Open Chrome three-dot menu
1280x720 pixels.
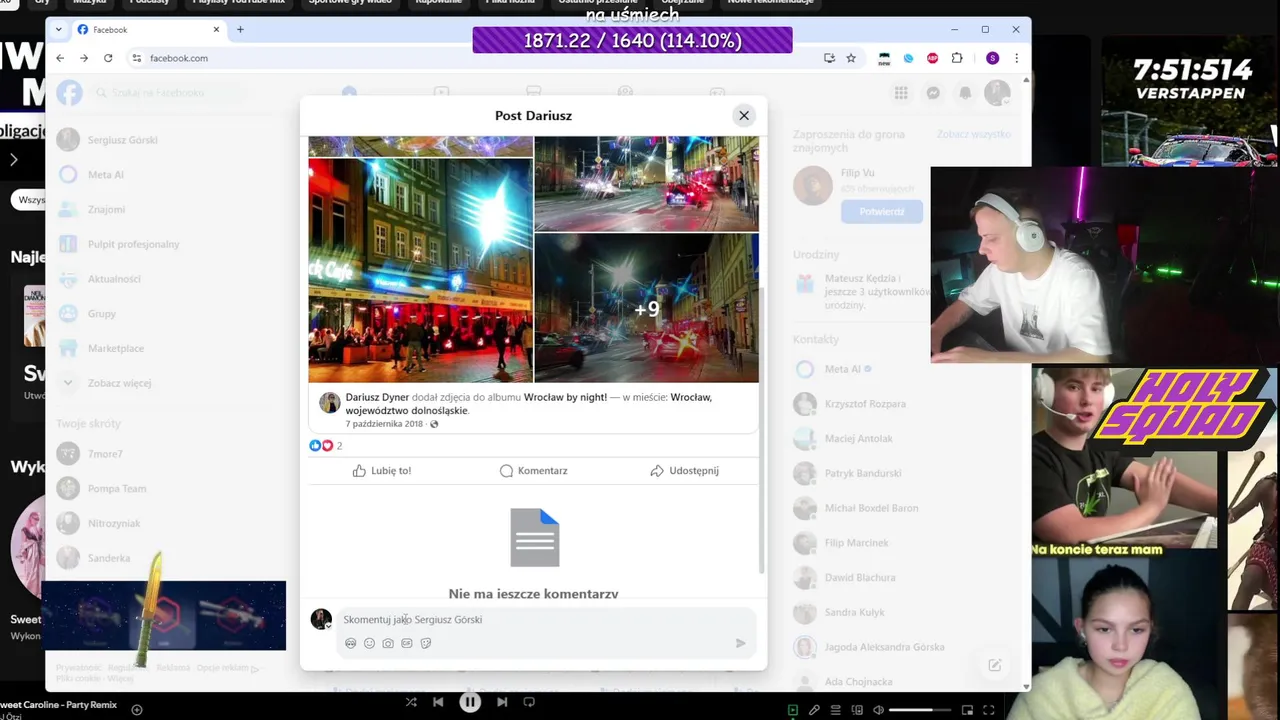[1016, 58]
